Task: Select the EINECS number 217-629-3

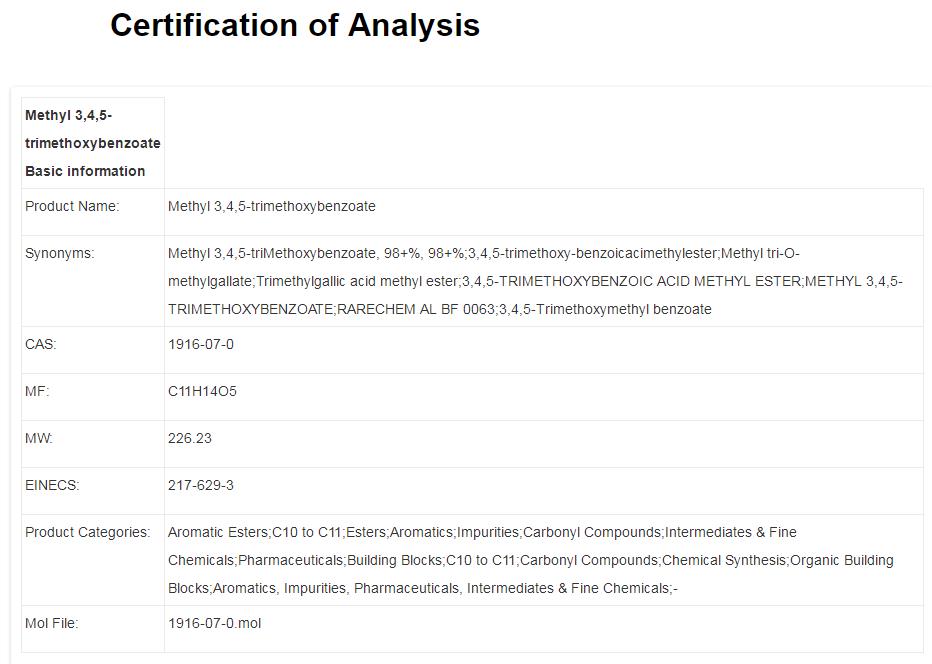Action: tap(201, 485)
